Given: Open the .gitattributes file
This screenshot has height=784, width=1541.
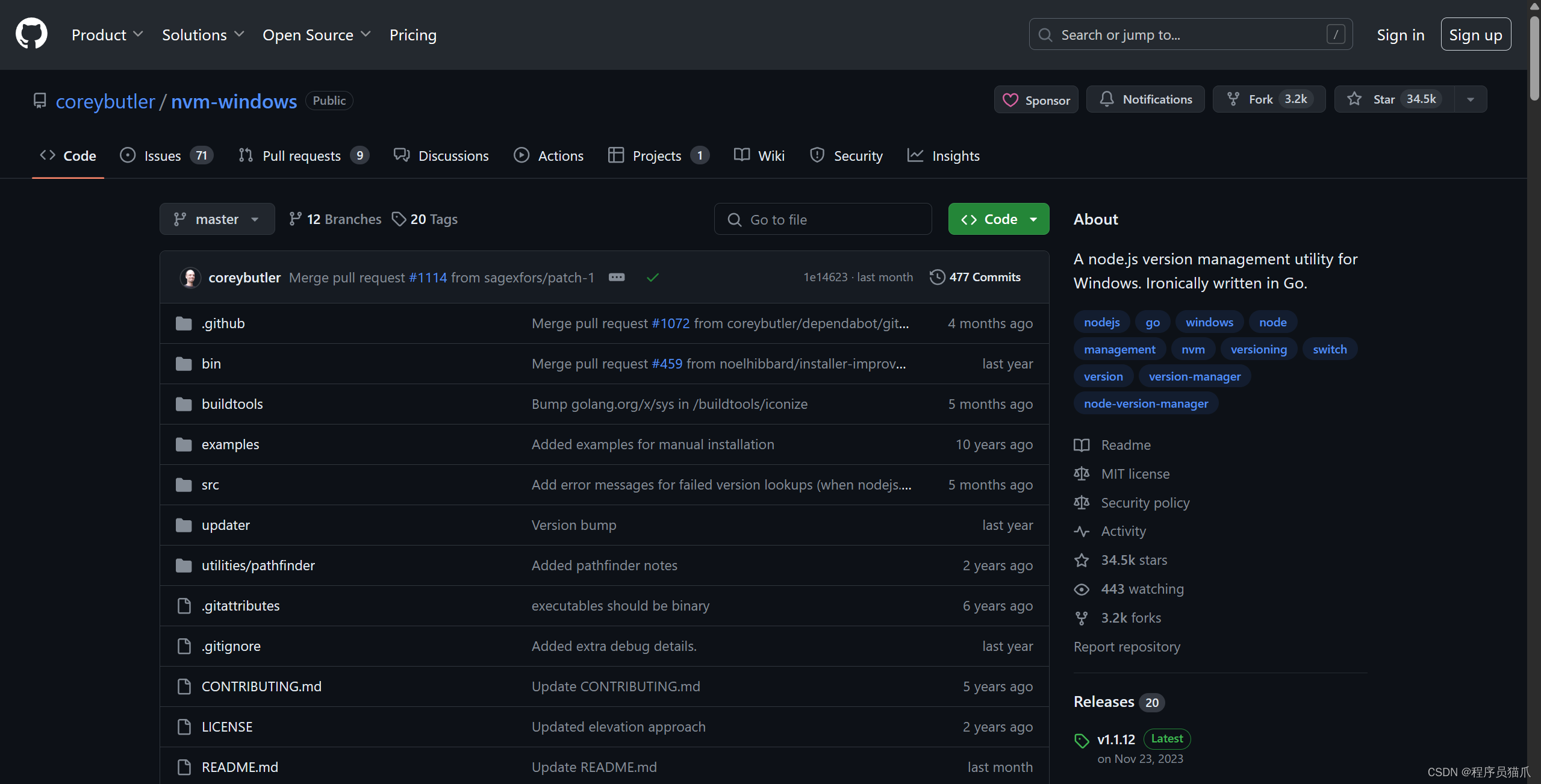Looking at the screenshot, I should [x=241, y=606].
